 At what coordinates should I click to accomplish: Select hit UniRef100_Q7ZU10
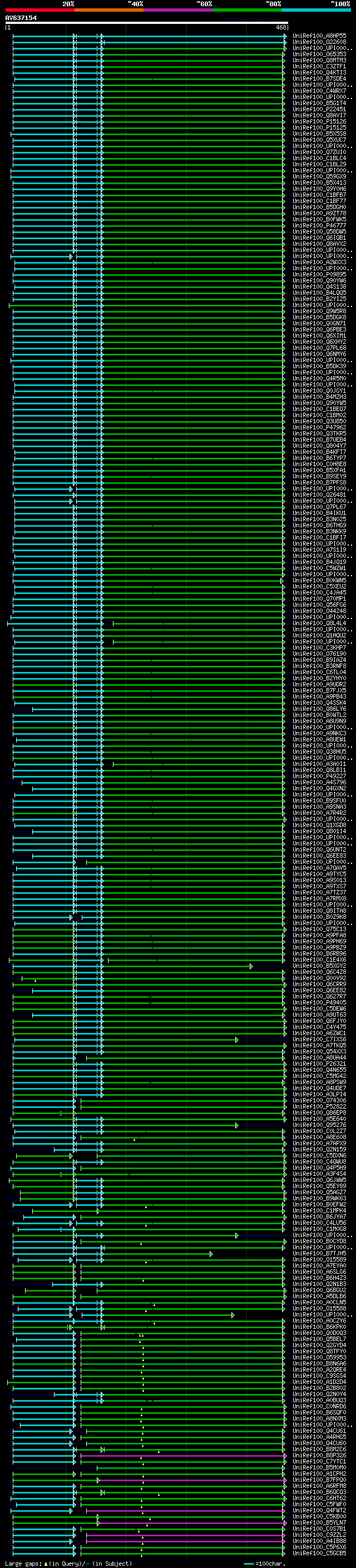[x=319, y=152]
